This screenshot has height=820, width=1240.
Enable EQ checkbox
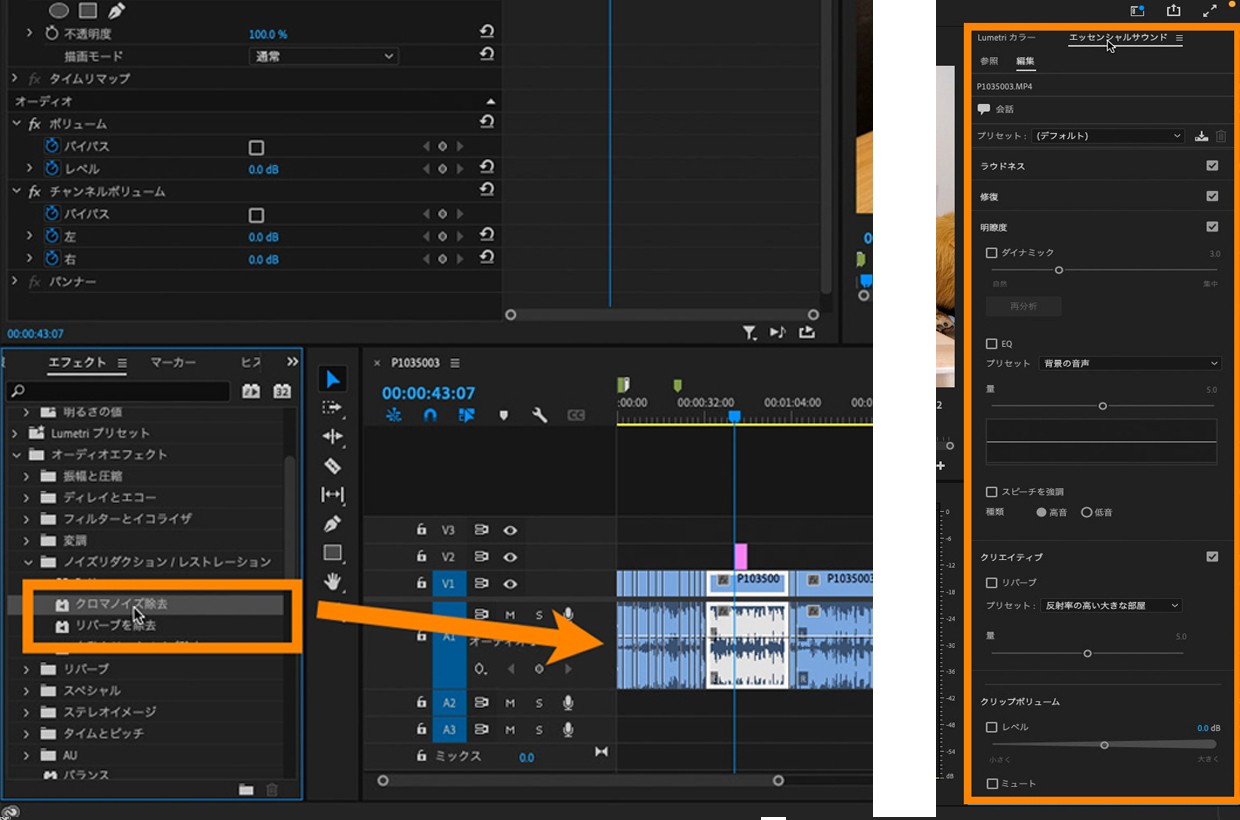(992, 344)
